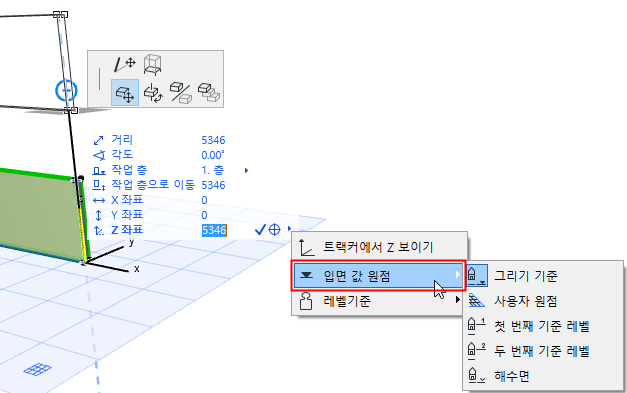The width and height of the screenshot is (627, 393).
Task: Click the Angle (각도) tracker icon
Action: (x=99, y=155)
